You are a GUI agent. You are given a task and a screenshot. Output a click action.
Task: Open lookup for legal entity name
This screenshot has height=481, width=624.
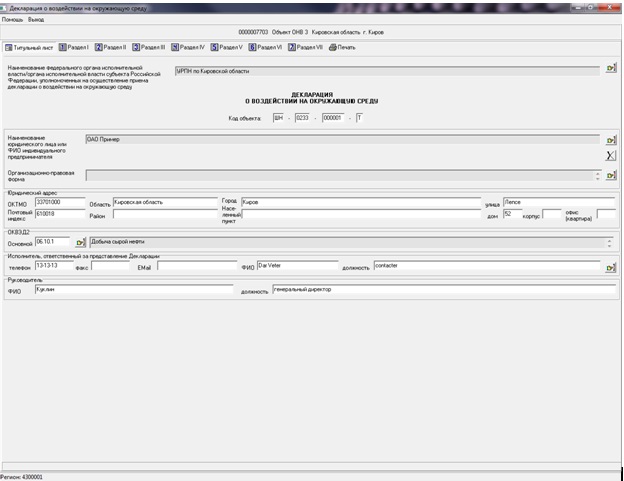[610, 140]
